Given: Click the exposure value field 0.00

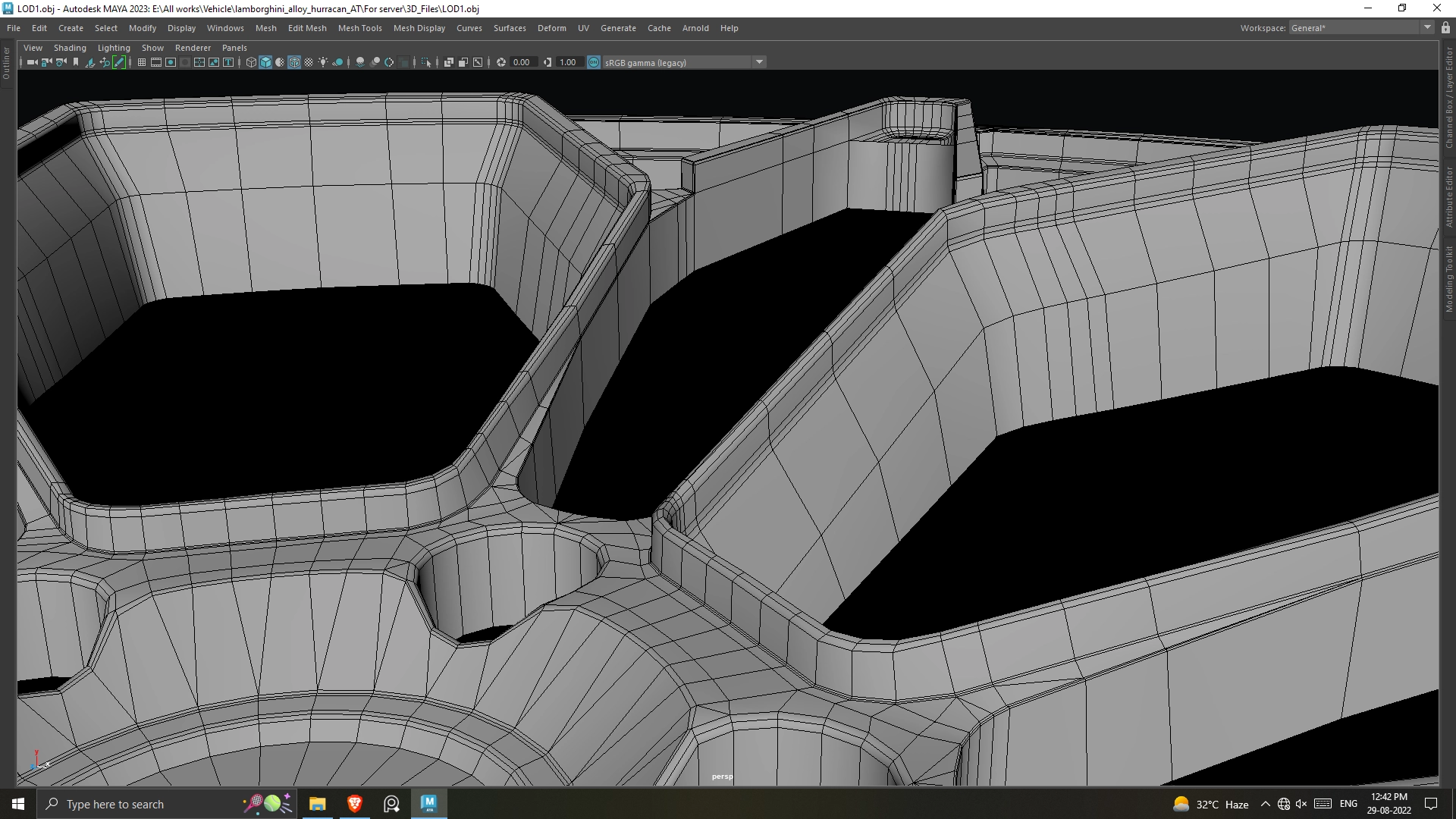Looking at the screenshot, I should pos(522,62).
